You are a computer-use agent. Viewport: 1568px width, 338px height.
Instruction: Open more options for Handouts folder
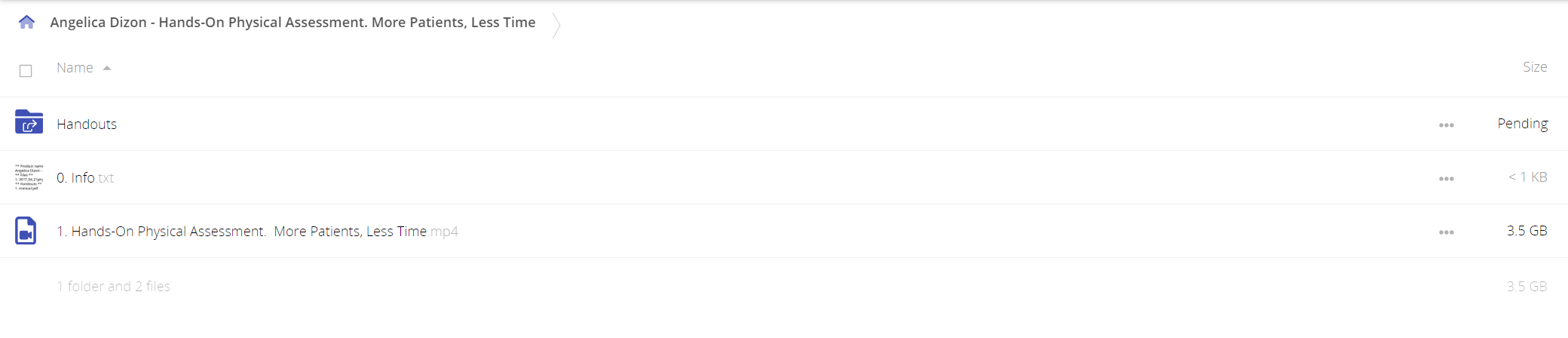click(1446, 125)
